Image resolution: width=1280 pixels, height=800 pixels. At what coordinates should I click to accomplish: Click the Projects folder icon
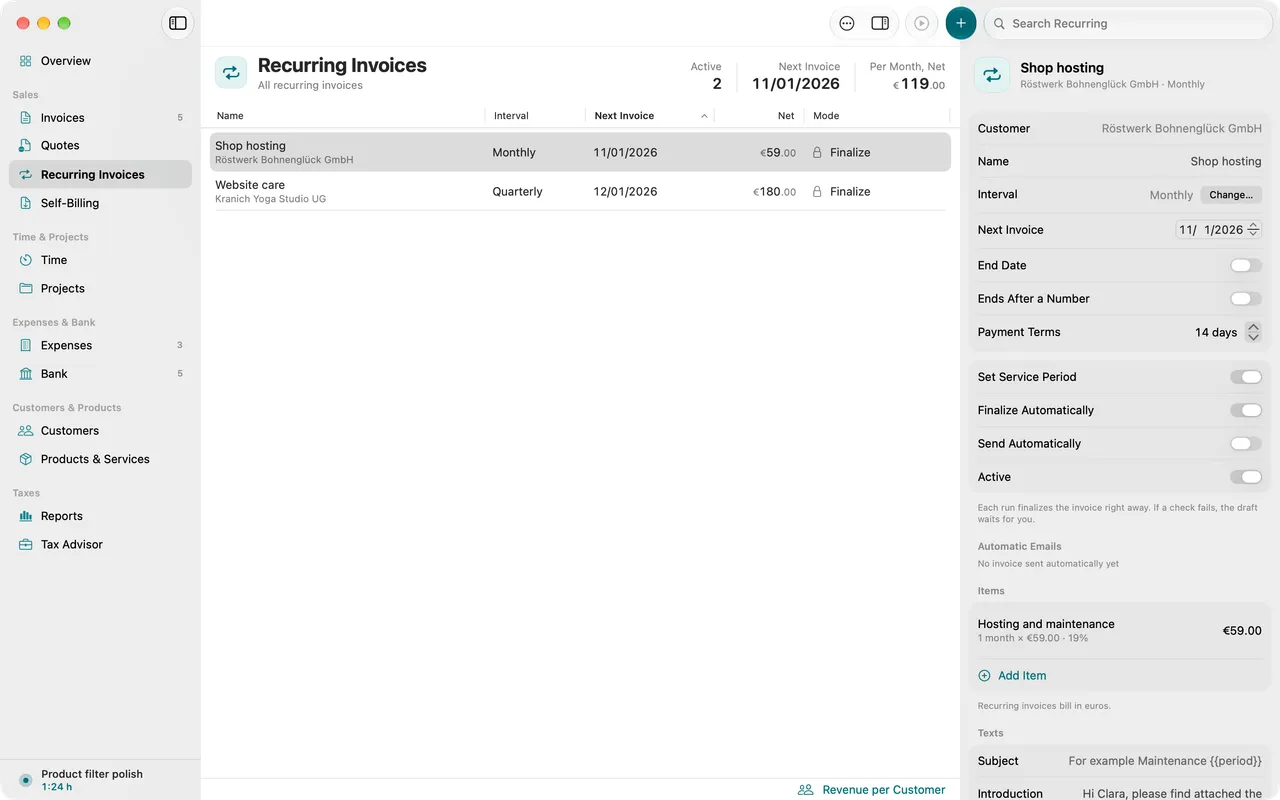pyautogui.click(x=26, y=289)
